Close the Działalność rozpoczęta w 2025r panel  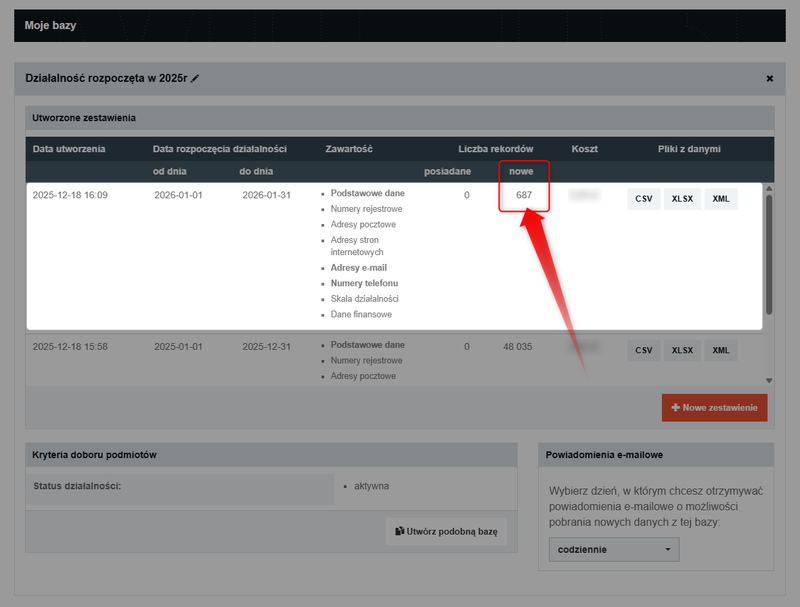click(770, 78)
